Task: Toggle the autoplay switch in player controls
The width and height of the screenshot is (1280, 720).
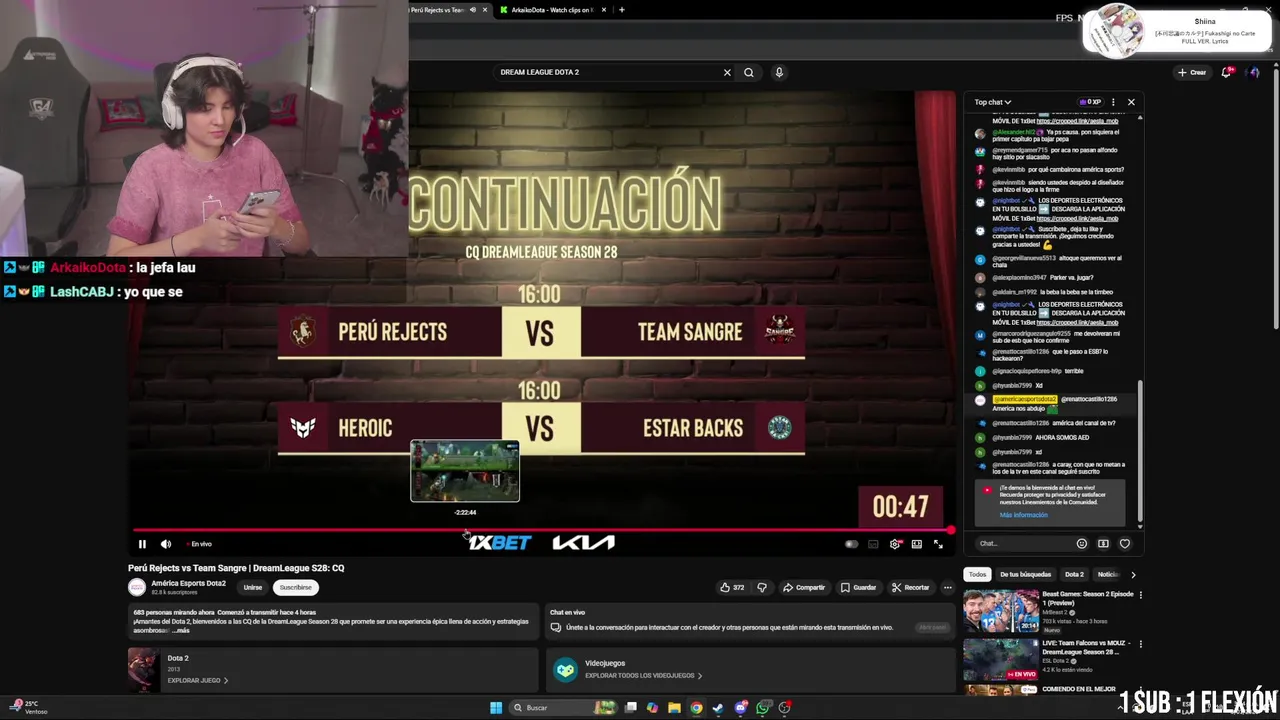Action: 851,544
